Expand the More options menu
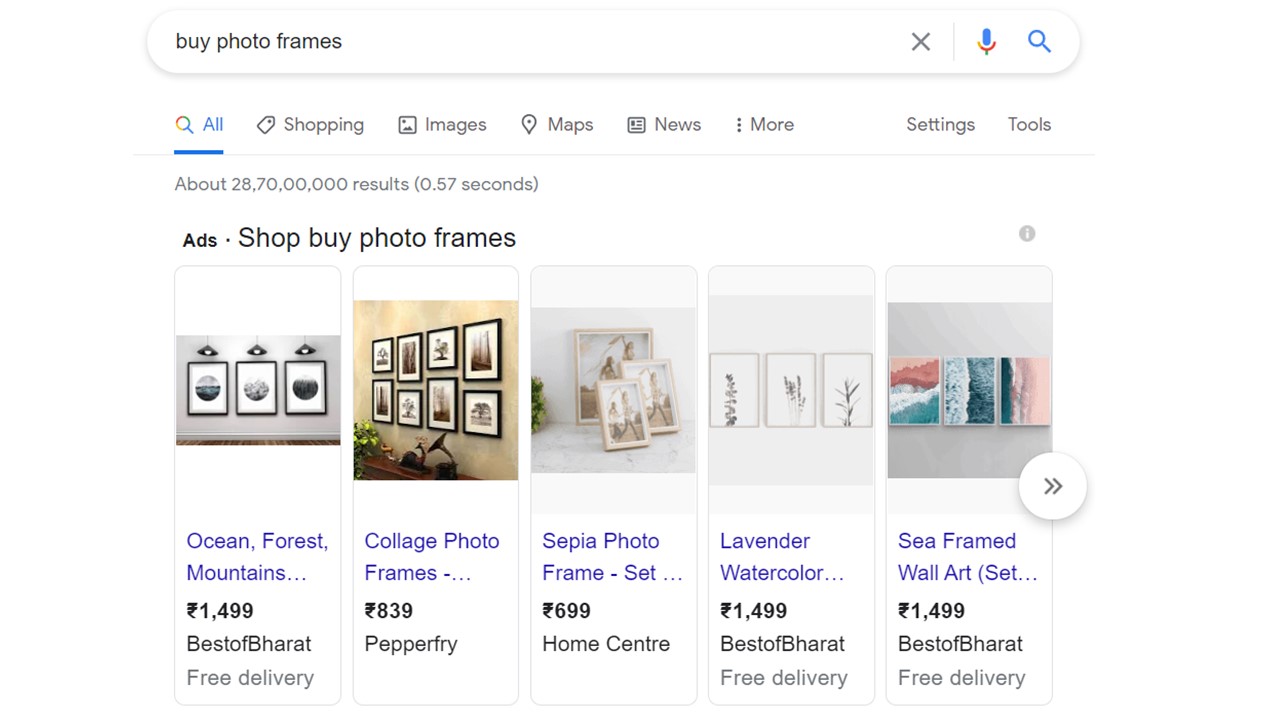This screenshot has height=720, width=1280. (x=764, y=125)
